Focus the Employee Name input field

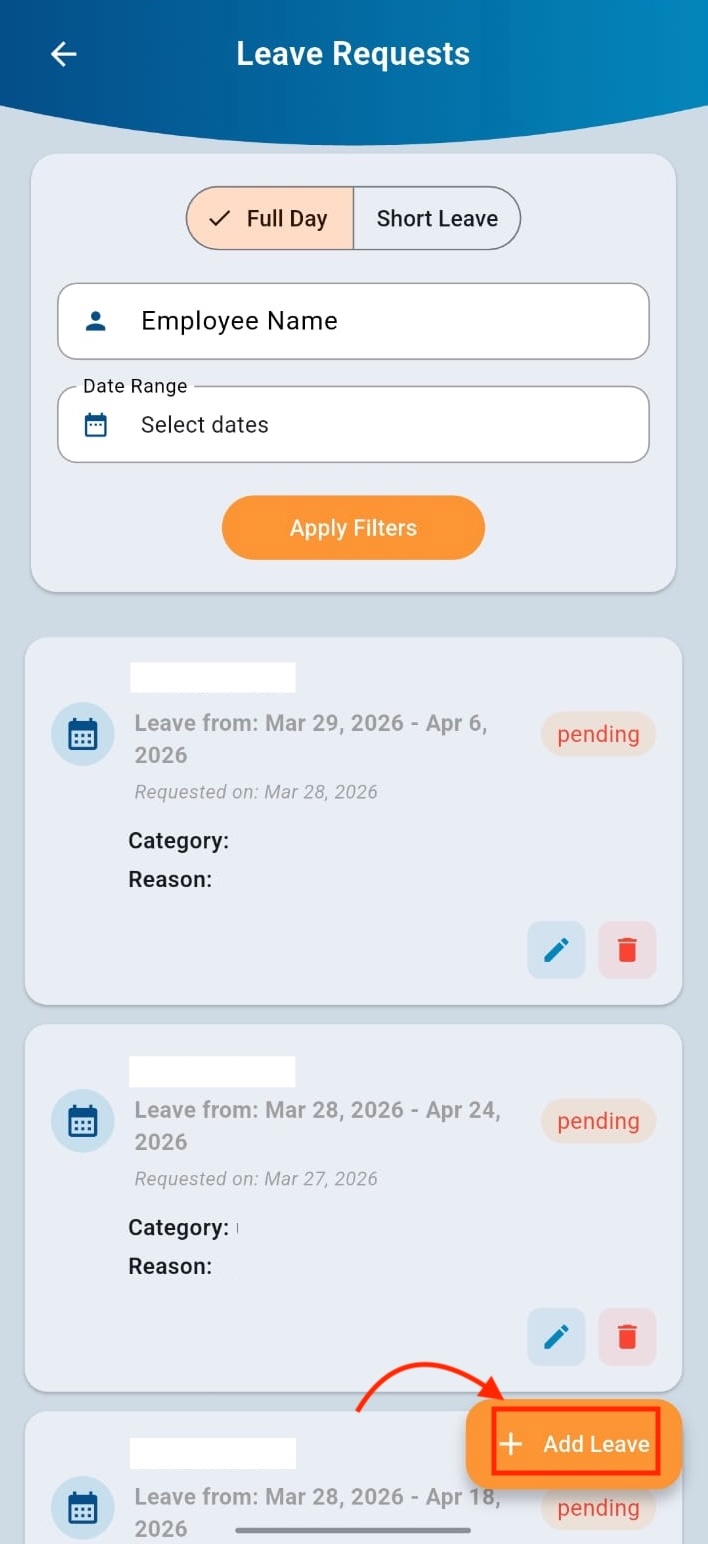[x=380, y=321]
